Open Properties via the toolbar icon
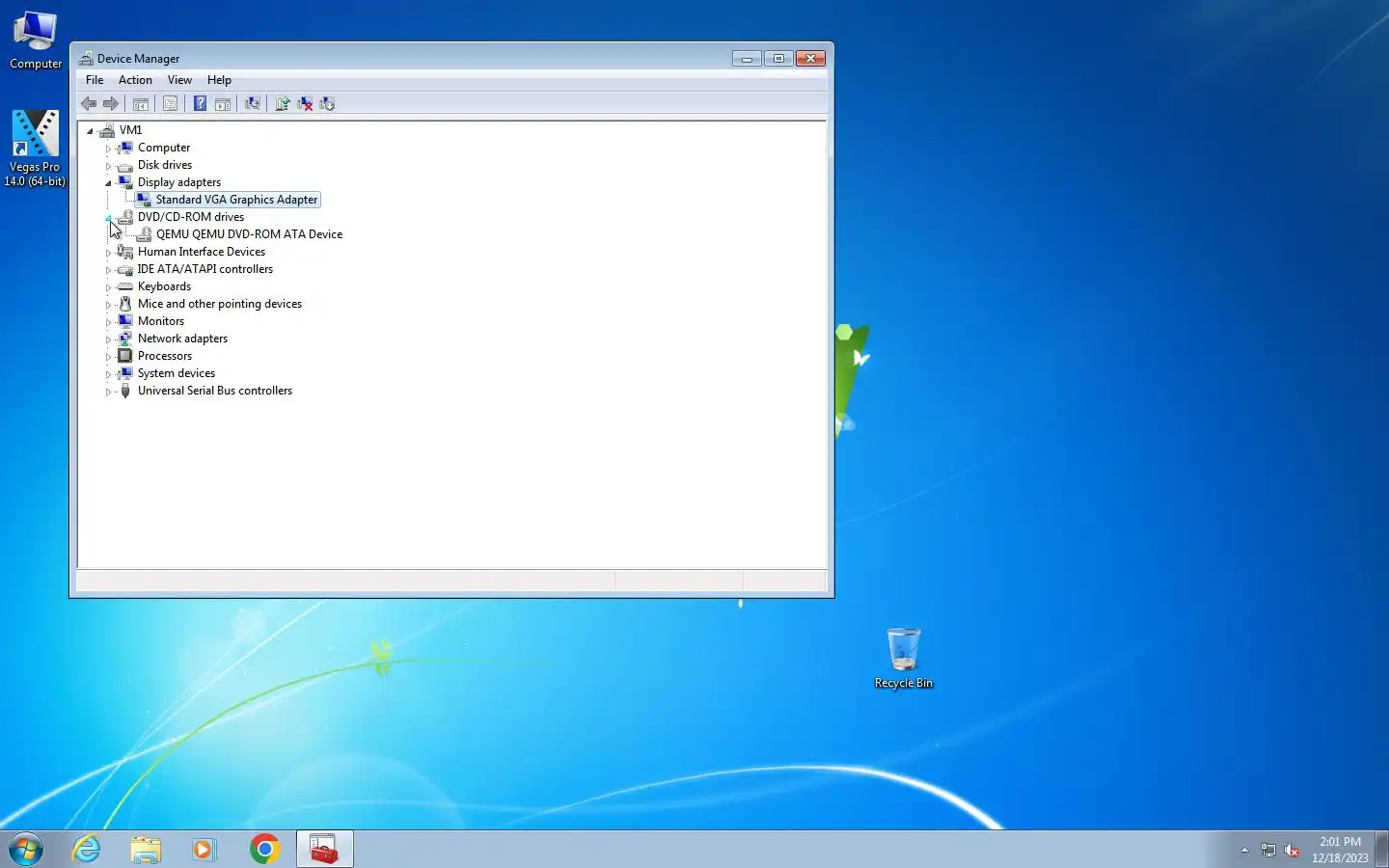This screenshot has width=1389, height=868. pyautogui.click(x=171, y=104)
